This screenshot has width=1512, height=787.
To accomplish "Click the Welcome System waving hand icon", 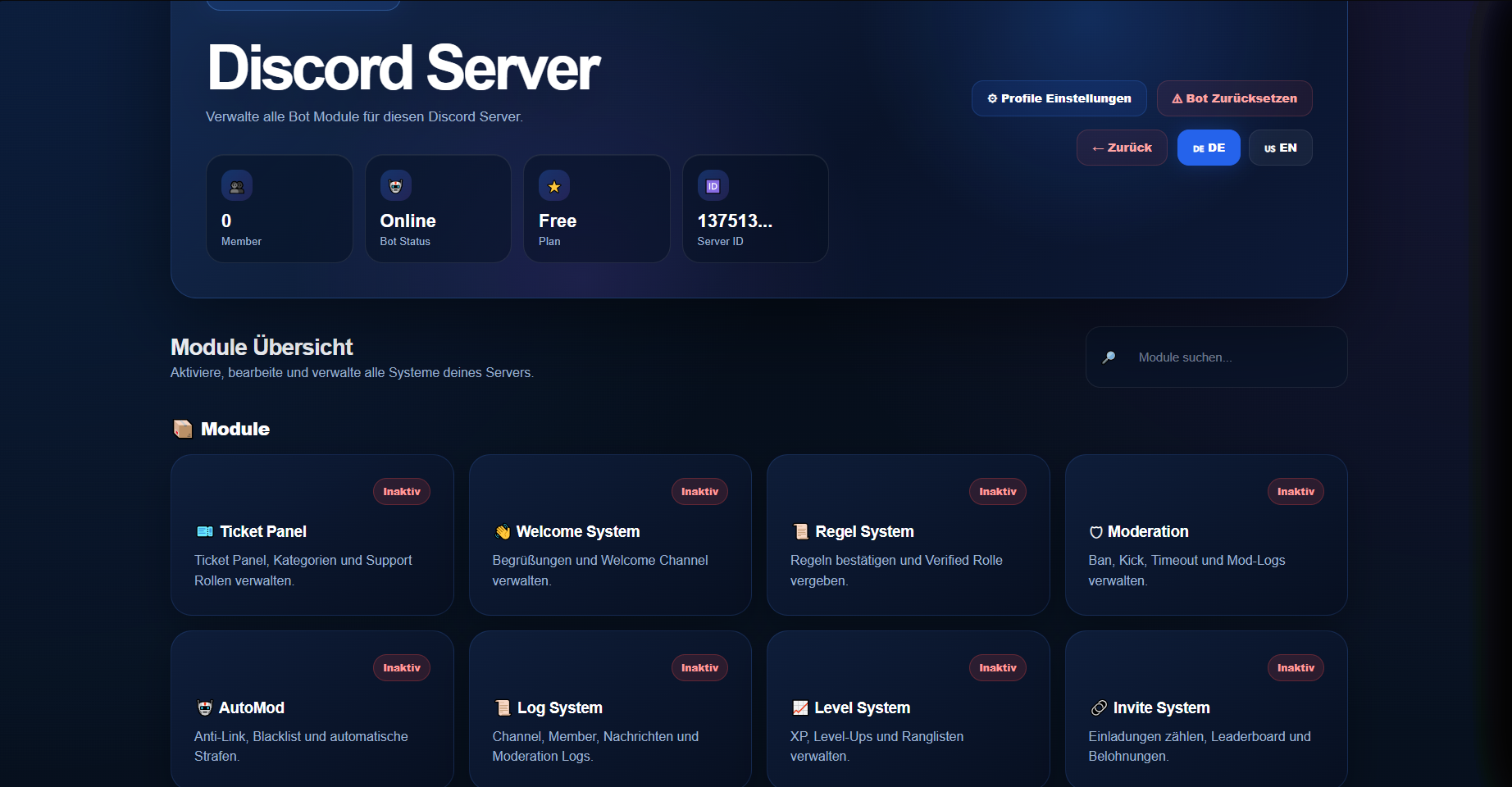I will 503,531.
